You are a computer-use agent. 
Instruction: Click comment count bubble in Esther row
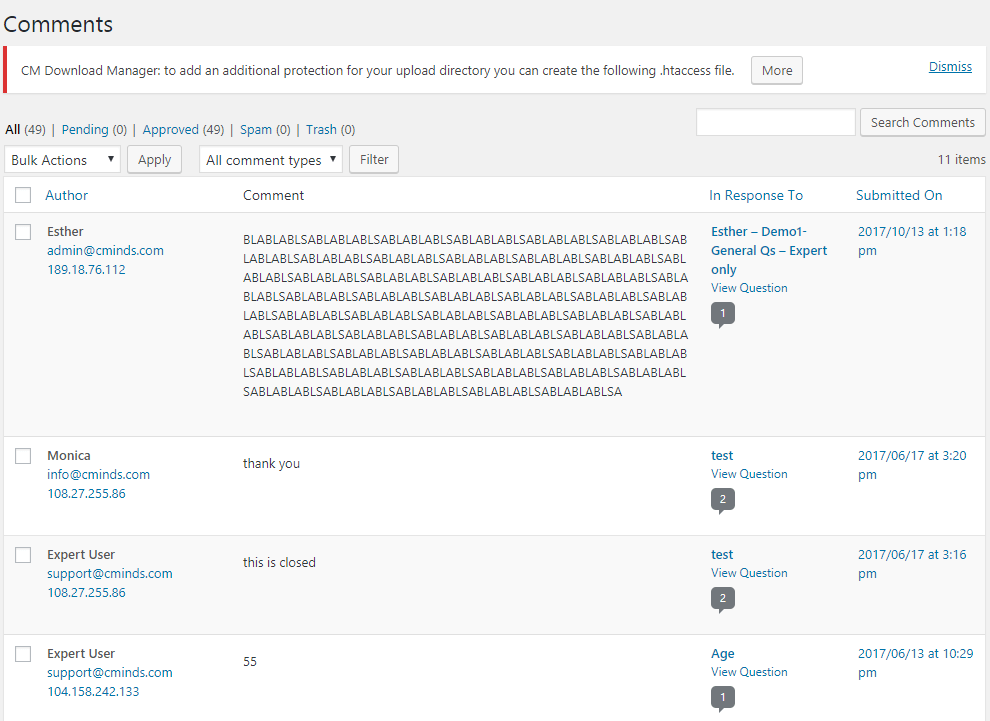722,314
